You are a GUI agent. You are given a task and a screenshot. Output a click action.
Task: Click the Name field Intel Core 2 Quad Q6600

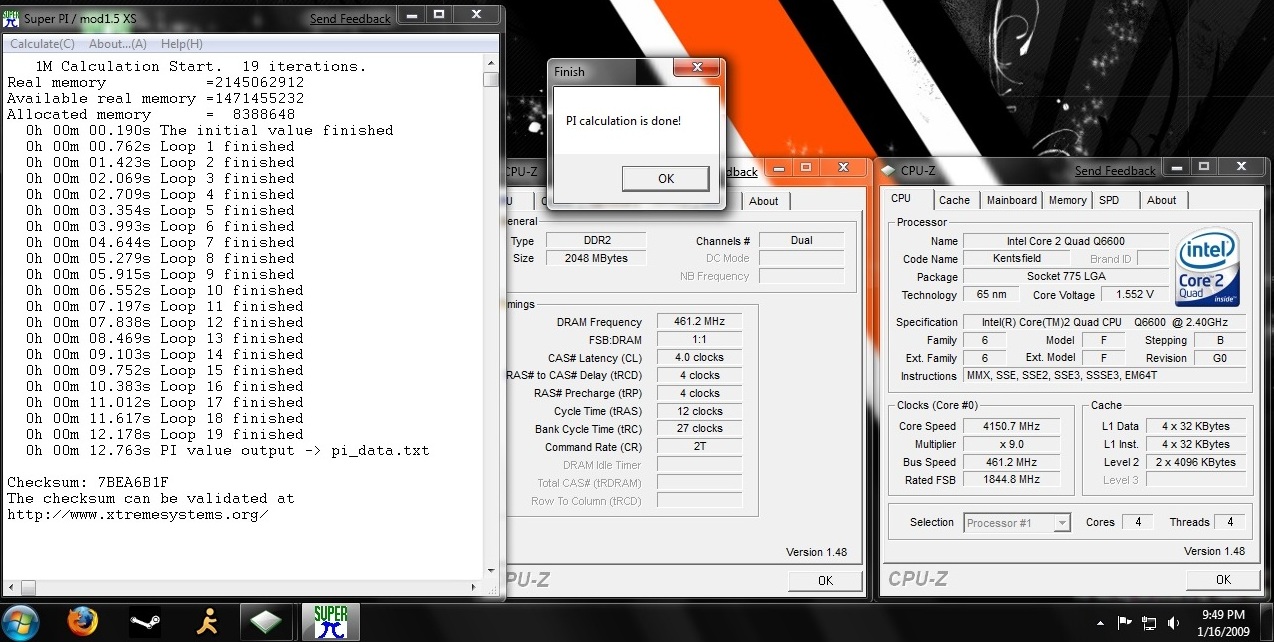point(1065,241)
